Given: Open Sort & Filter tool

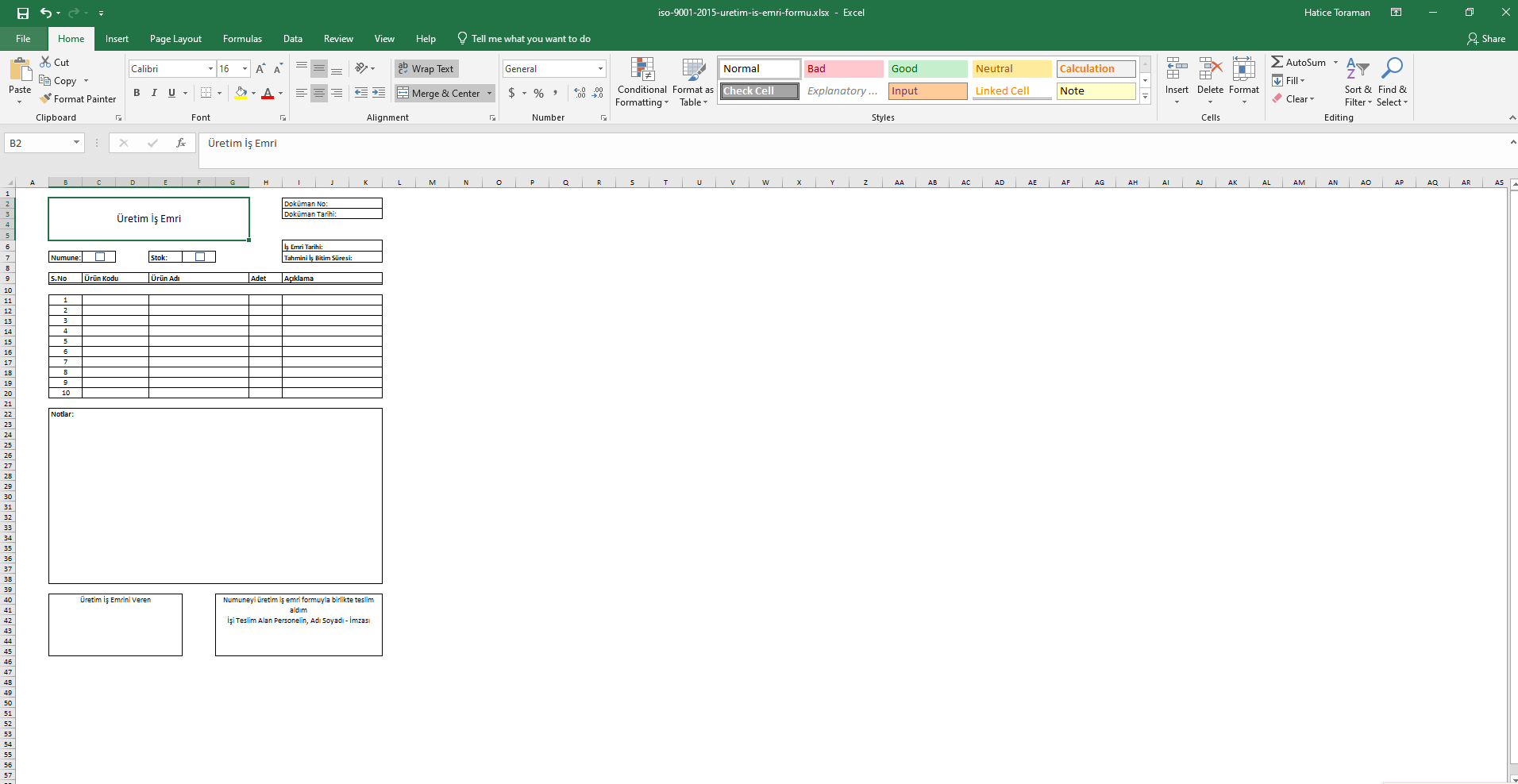Looking at the screenshot, I should (1358, 82).
